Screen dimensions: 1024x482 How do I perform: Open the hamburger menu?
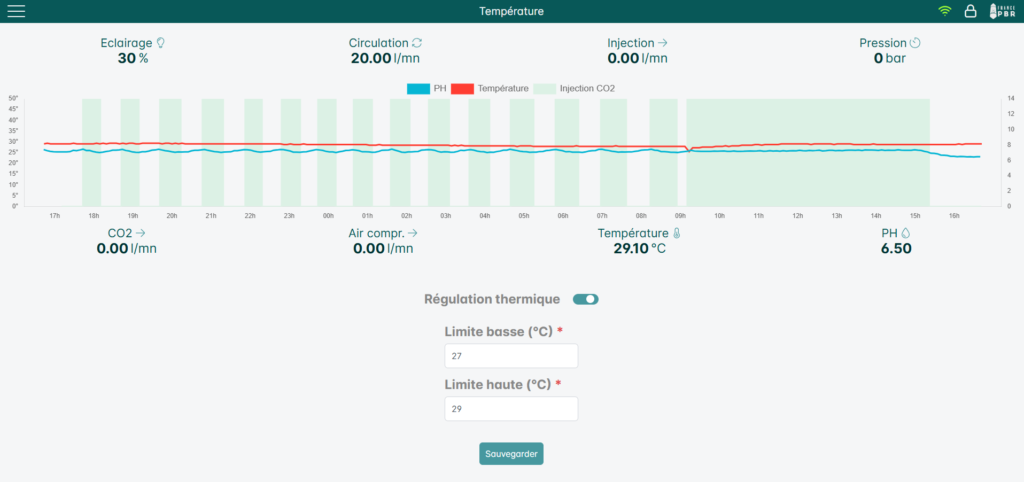click(x=16, y=11)
